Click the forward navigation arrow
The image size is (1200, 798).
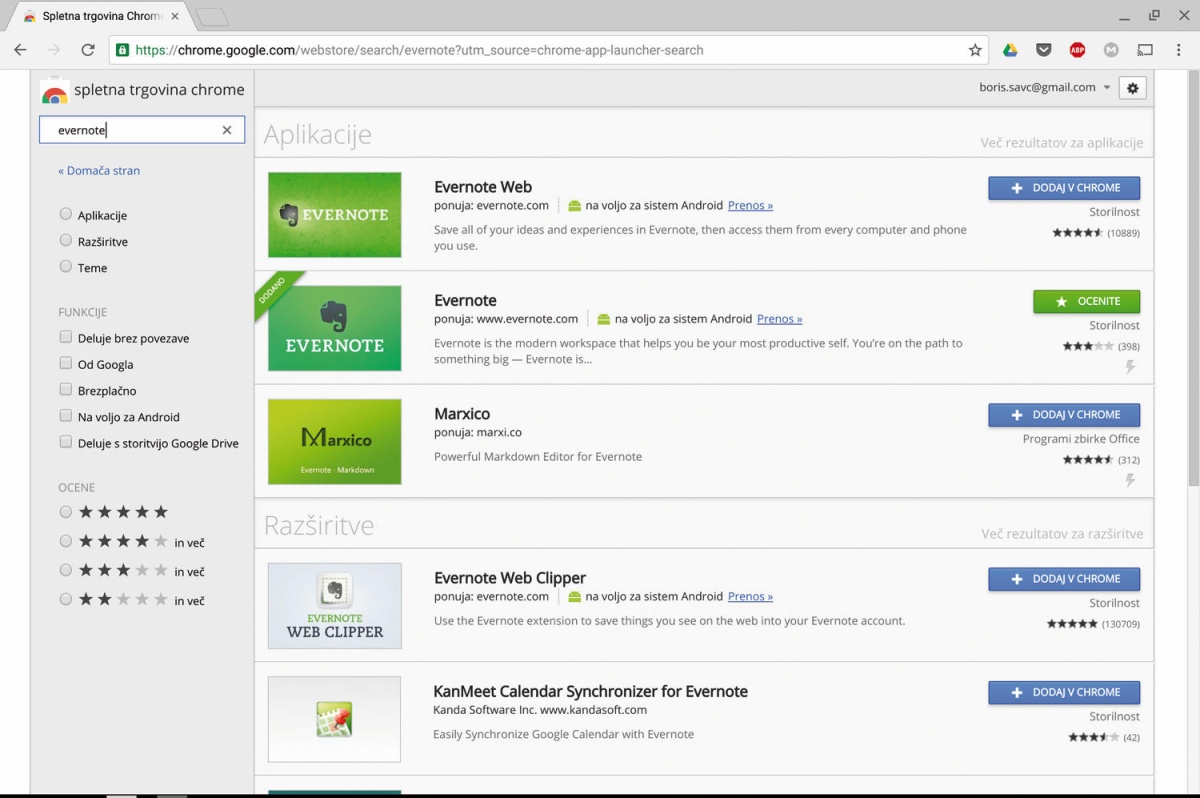(x=54, y=50)
